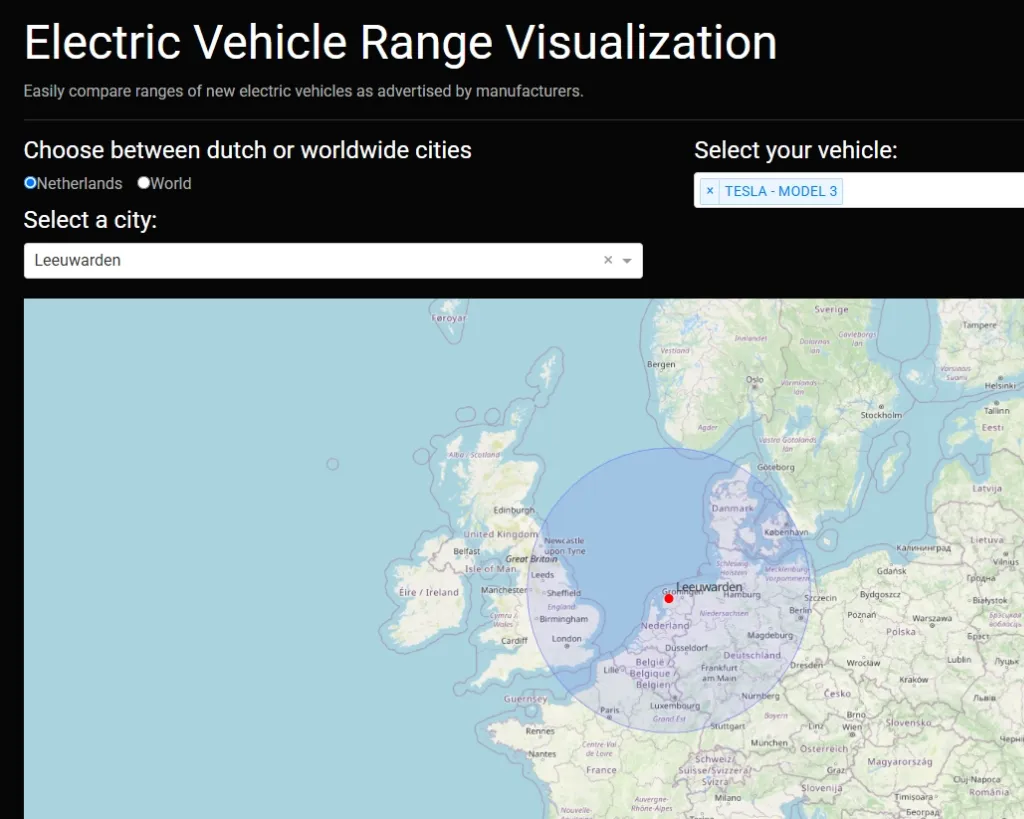Open the city dropdown arrow
1024x819 pixels.
tap(627, 261)
